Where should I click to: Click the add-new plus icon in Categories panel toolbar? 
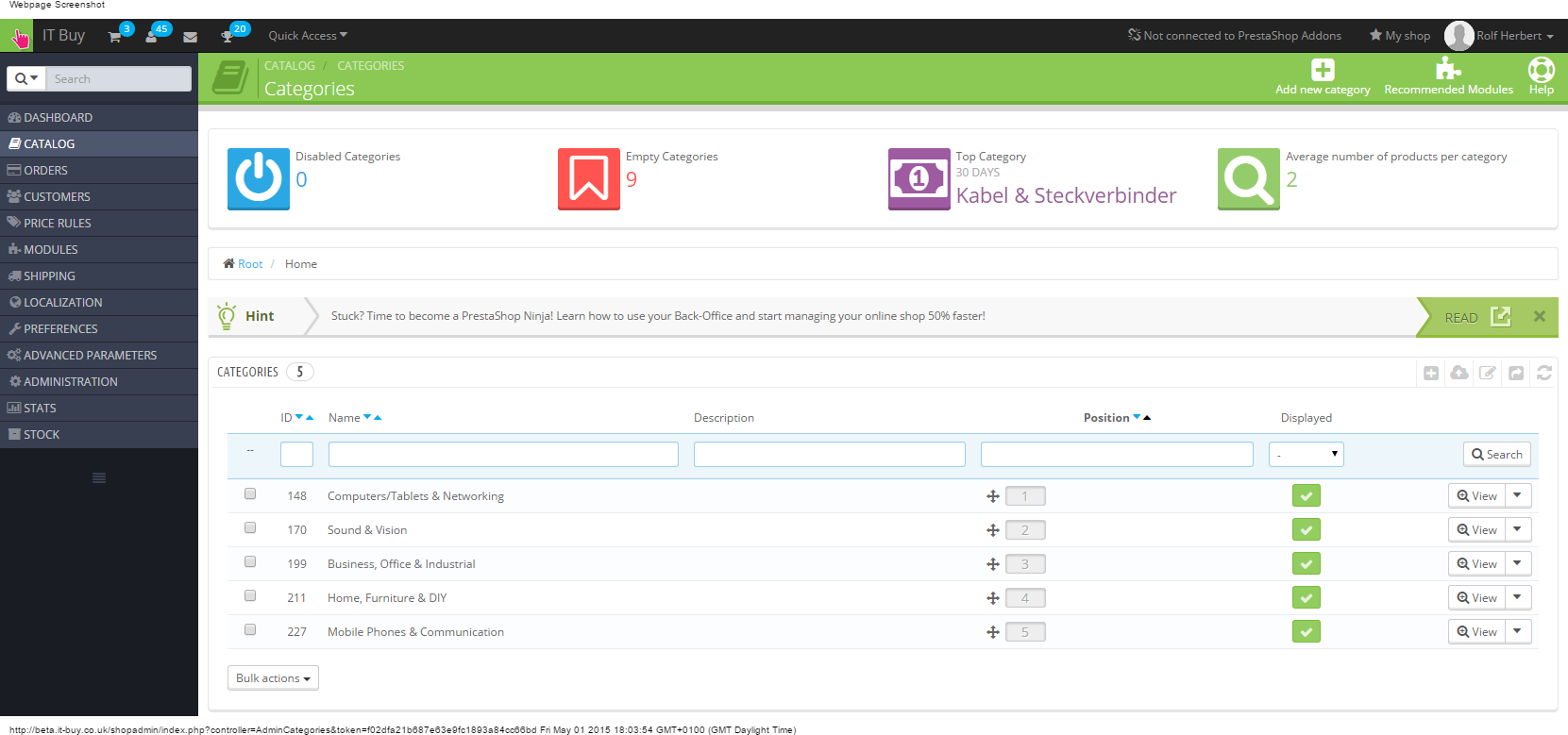click(x=1431, y=373)
